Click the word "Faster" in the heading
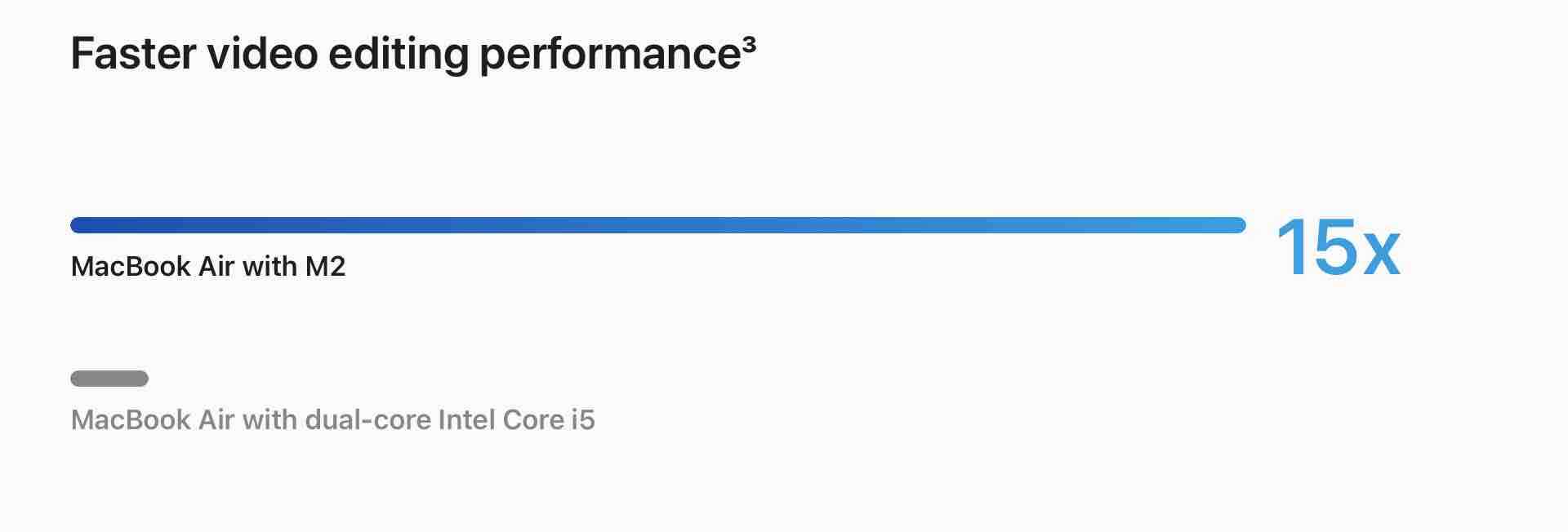Viewport: 1568px width, 532px height. point(133,54)
